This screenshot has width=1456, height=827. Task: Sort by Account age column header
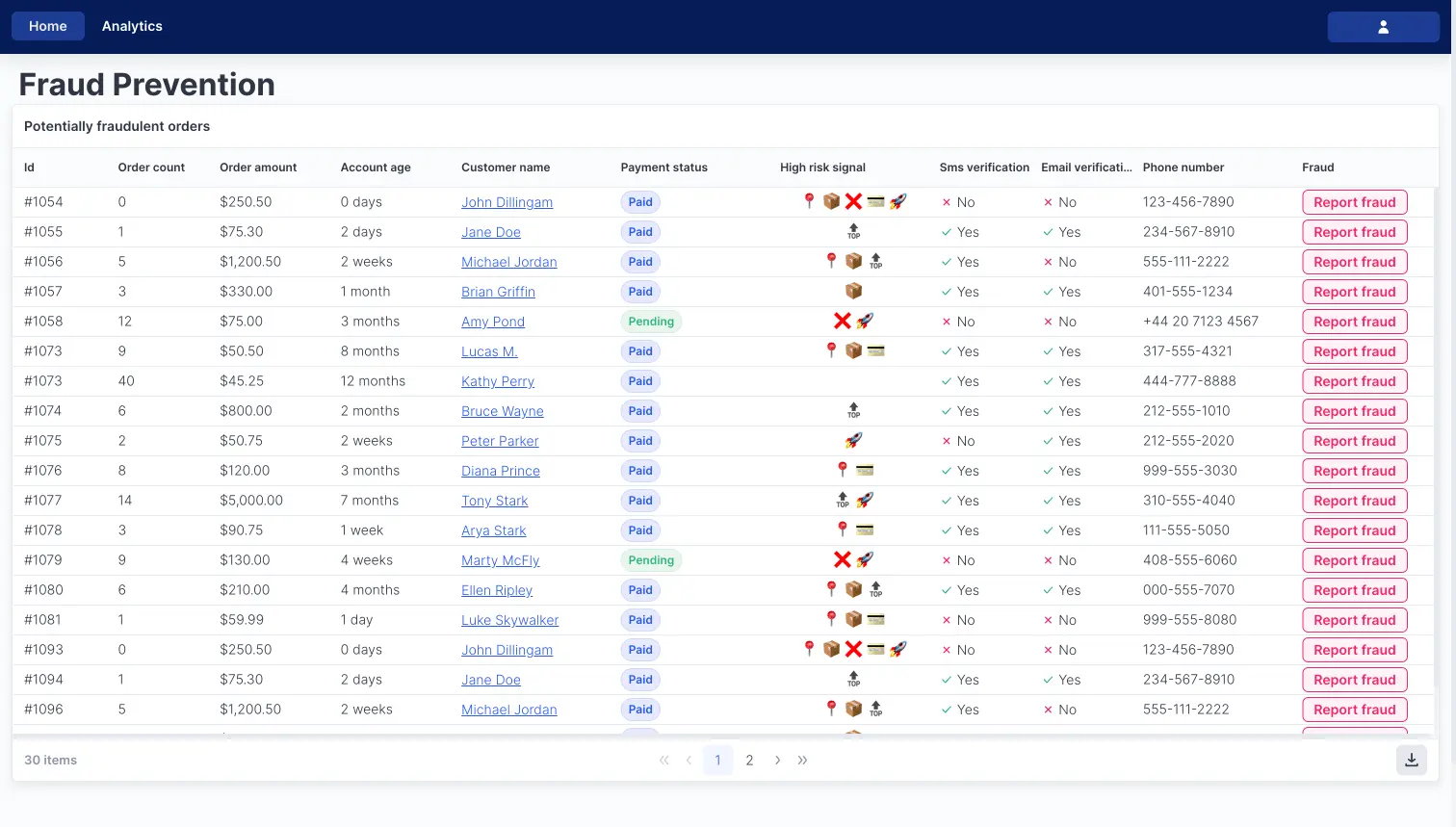coord(376,168)
